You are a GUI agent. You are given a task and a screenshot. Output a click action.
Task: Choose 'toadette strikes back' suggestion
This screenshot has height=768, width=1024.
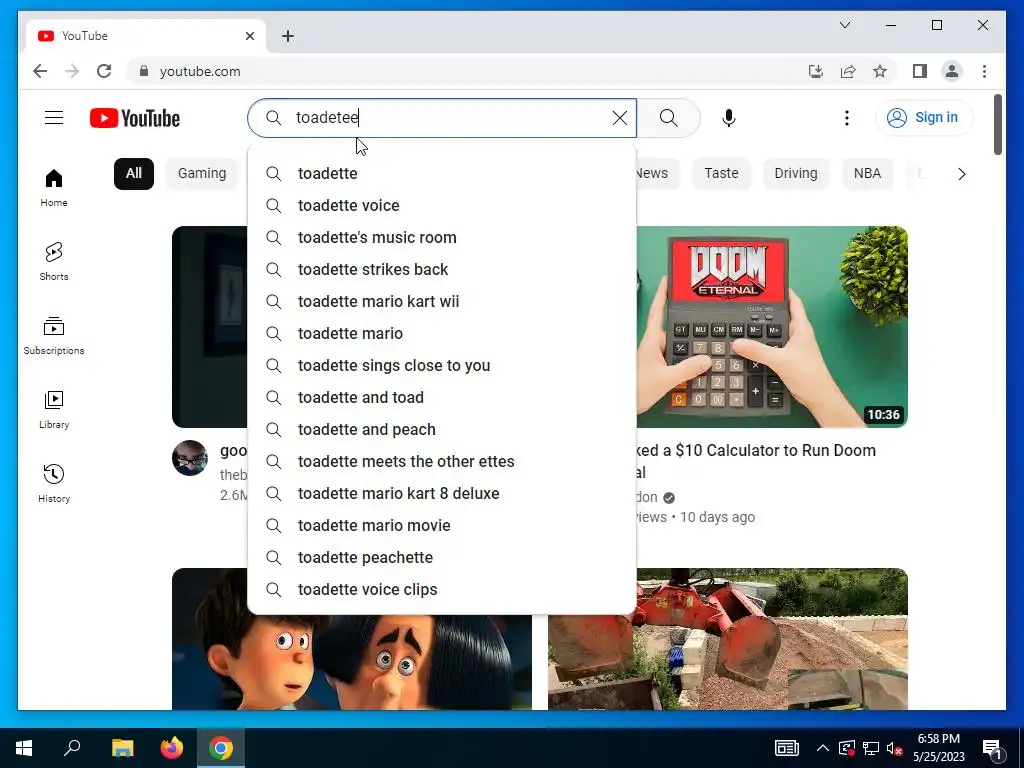point(442,270)
